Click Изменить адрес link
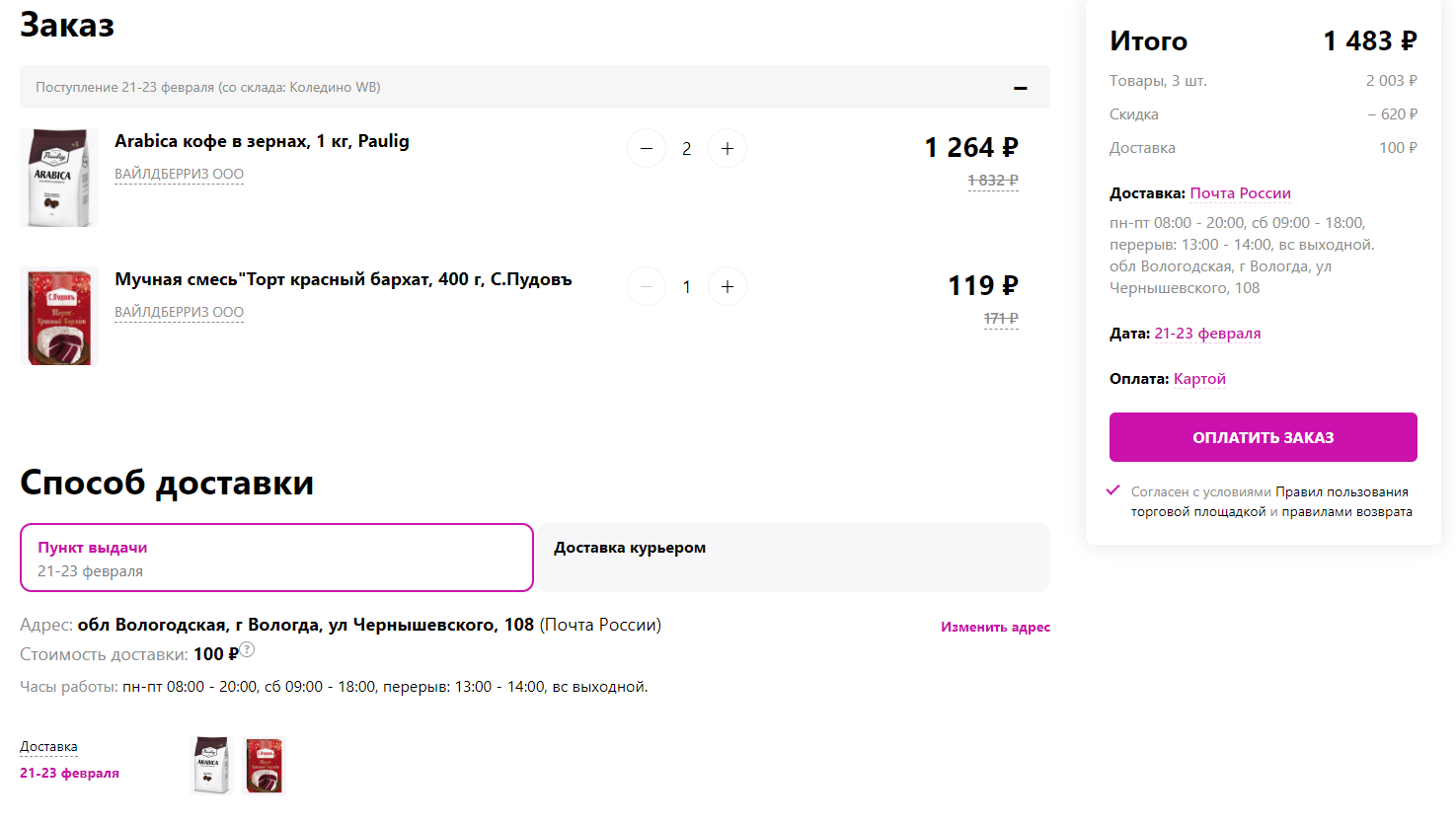Screen dimensions: 1456x825 (x=995, y=627)
